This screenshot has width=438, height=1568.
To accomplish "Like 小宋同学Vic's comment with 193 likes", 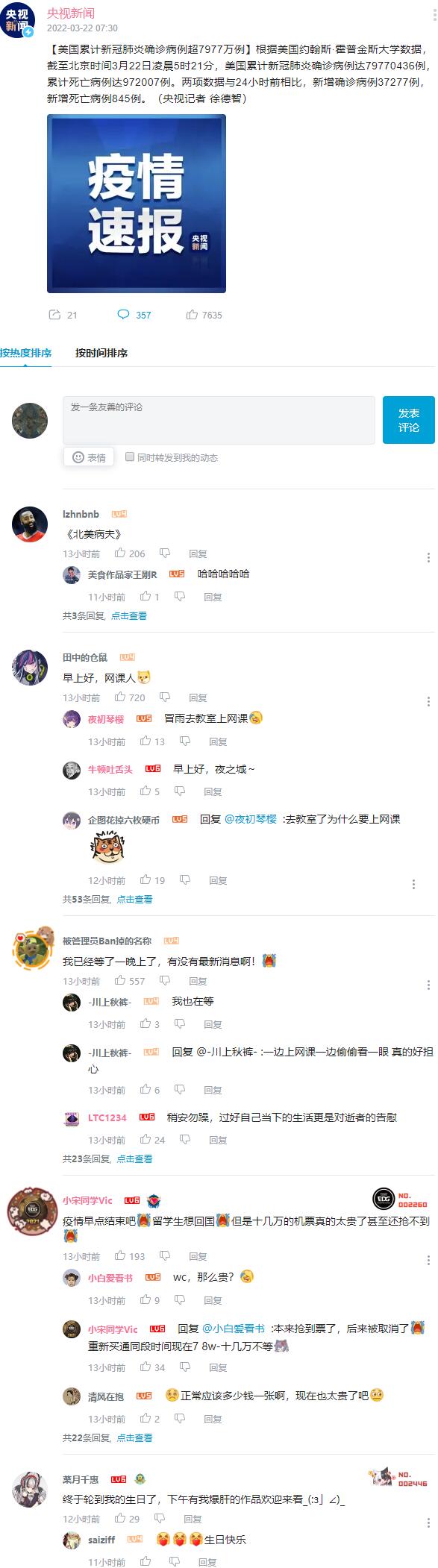I will [120, 1255].
